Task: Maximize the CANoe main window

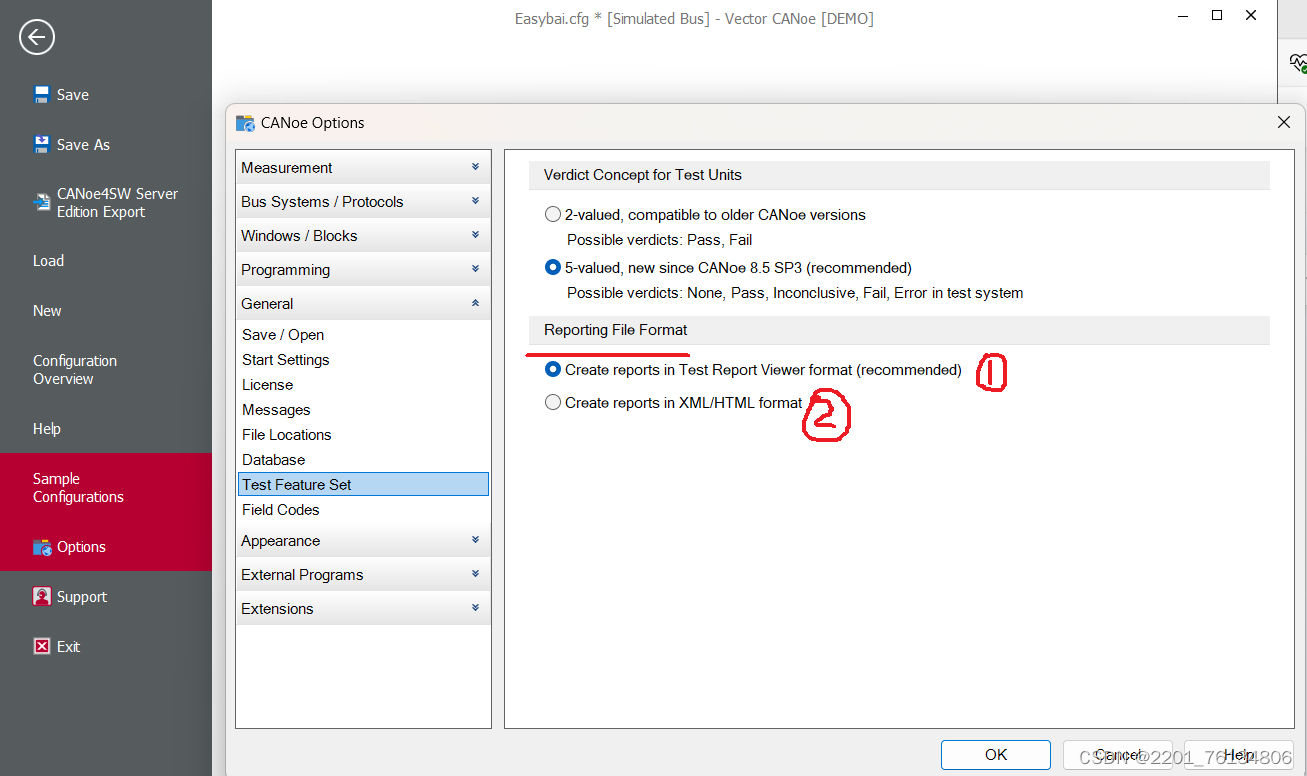Action: [1217, 15]
